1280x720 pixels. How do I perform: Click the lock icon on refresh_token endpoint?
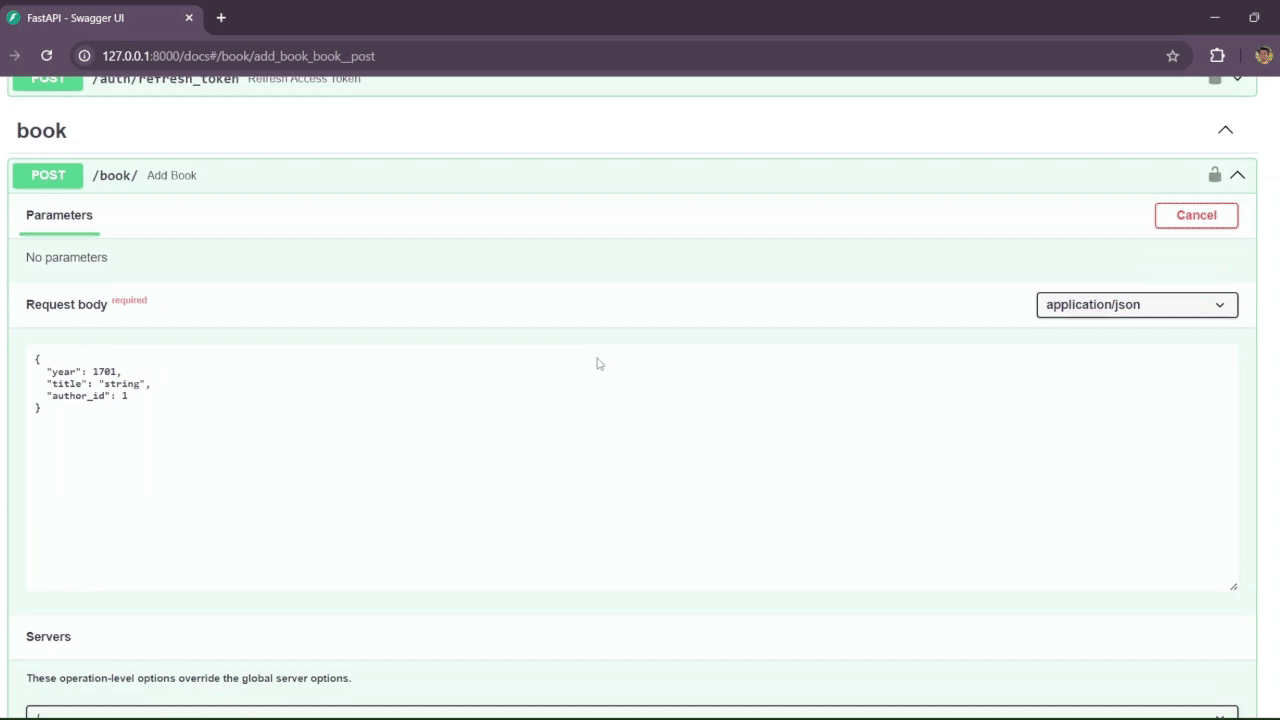tap(1214, 79)
